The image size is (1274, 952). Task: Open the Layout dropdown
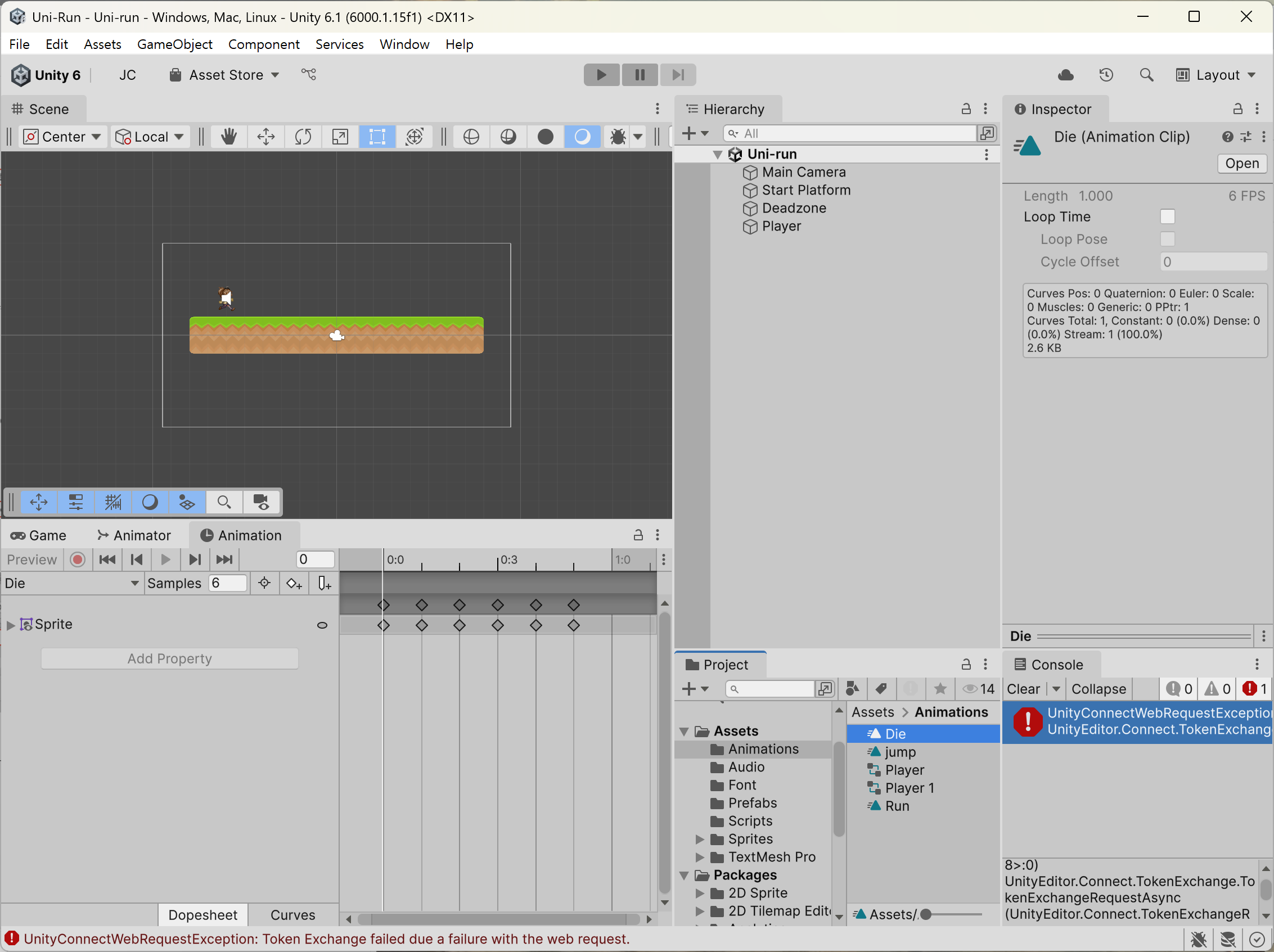[x=1216, y=75]
